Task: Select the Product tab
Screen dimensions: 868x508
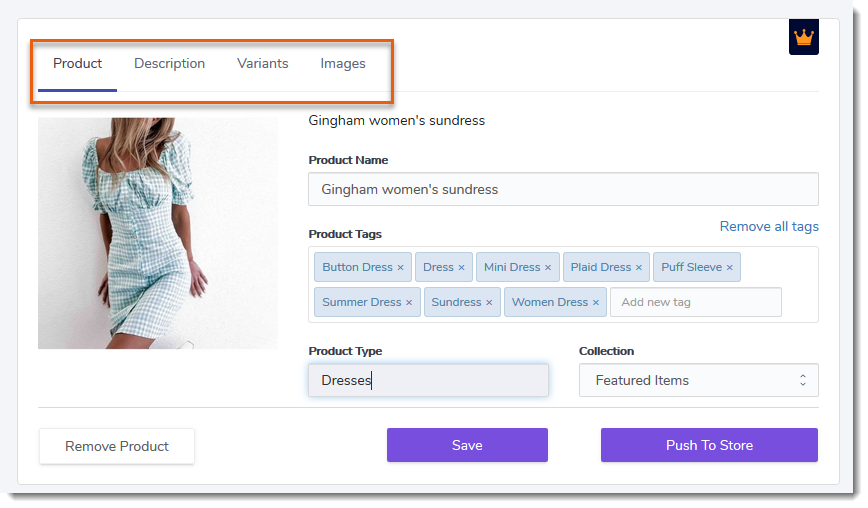Action: [78, 64]
